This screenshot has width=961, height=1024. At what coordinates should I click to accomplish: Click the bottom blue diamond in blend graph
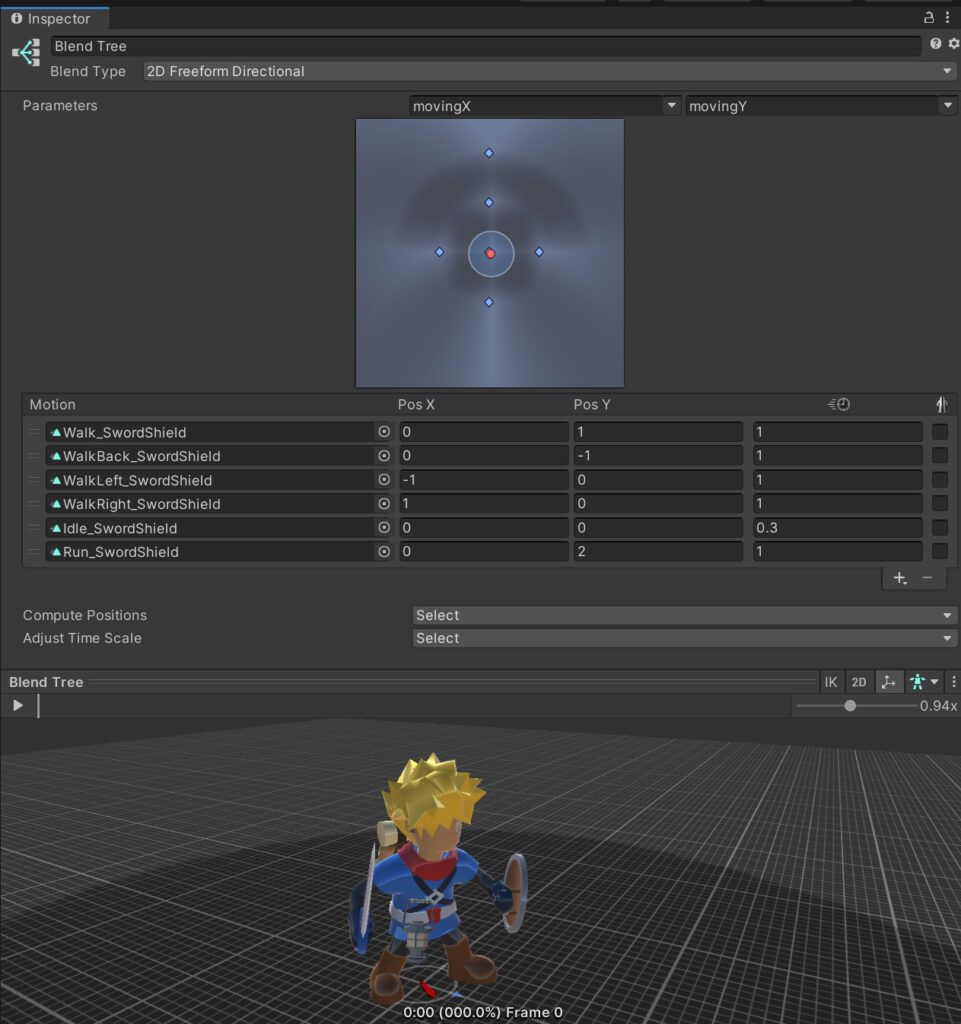[489, 302]
